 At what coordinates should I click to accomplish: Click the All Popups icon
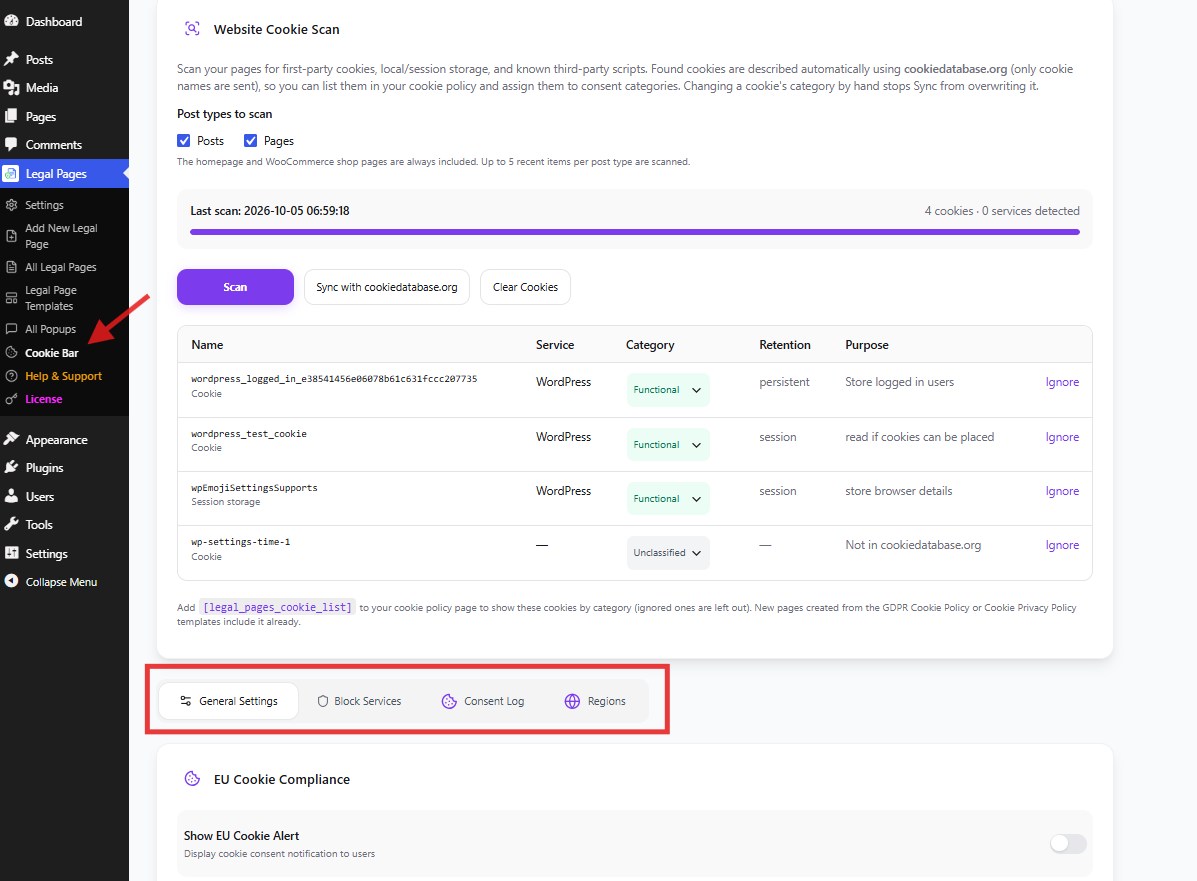point(11,329)
